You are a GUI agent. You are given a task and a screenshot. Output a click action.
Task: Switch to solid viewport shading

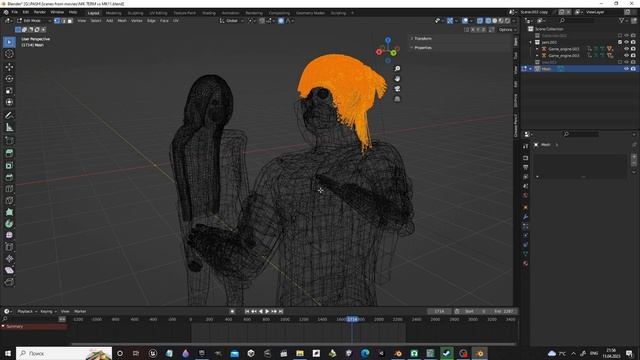point(495,20)
